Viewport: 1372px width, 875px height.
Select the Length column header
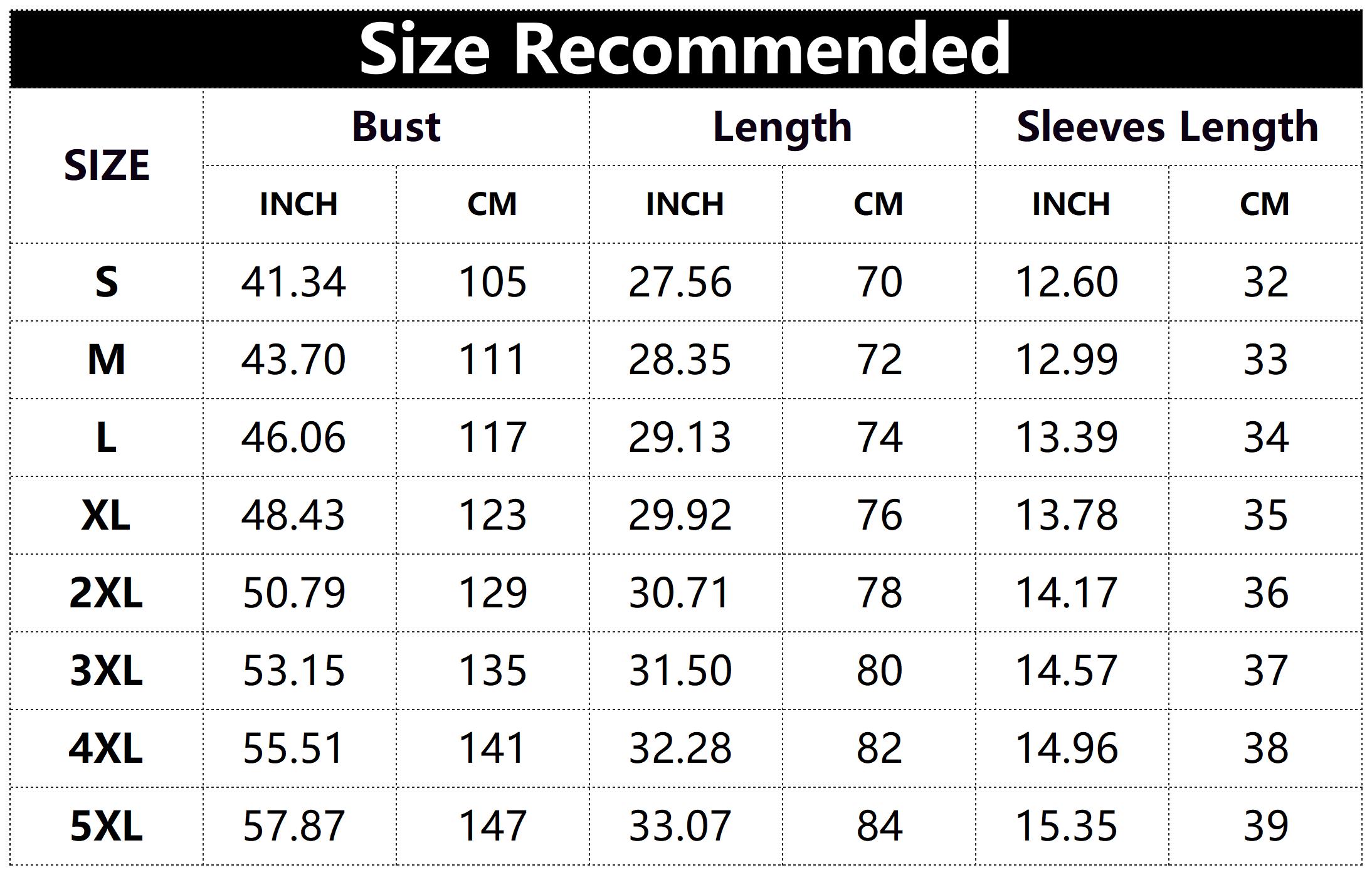pos(782,127)
